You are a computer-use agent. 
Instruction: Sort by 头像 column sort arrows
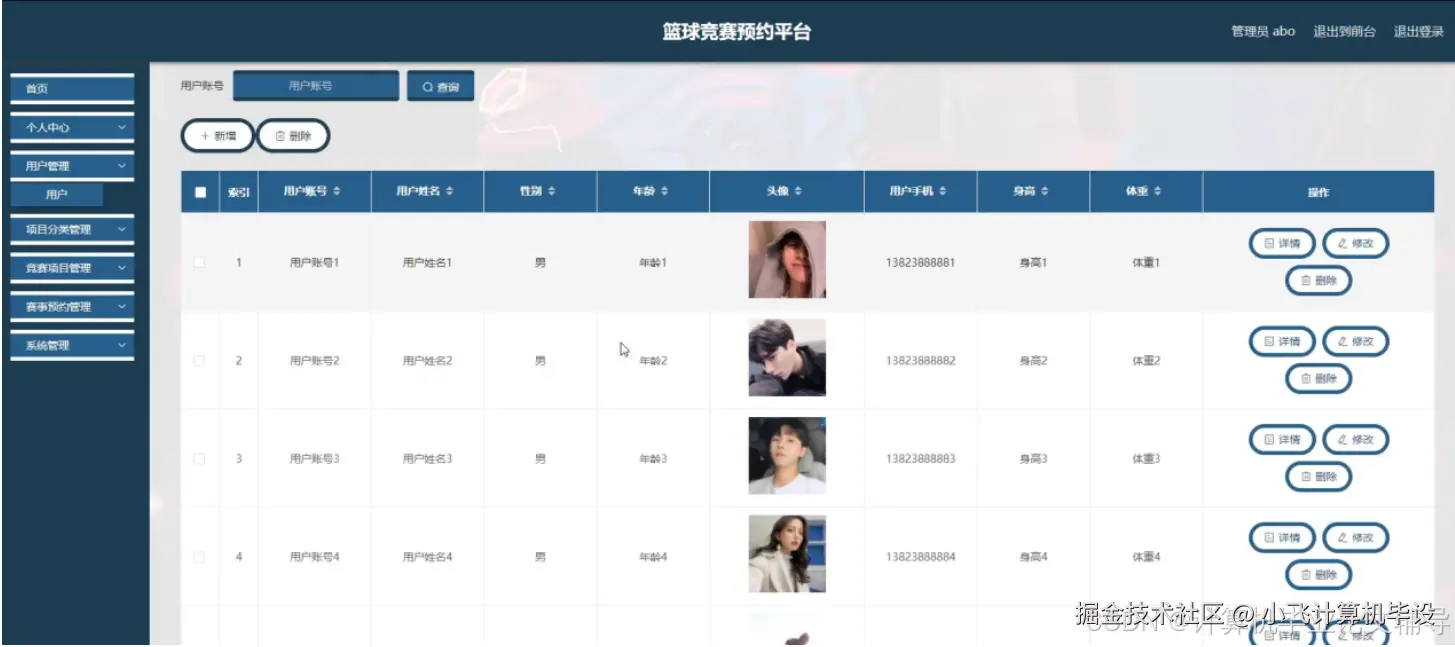tap(798, 191)
